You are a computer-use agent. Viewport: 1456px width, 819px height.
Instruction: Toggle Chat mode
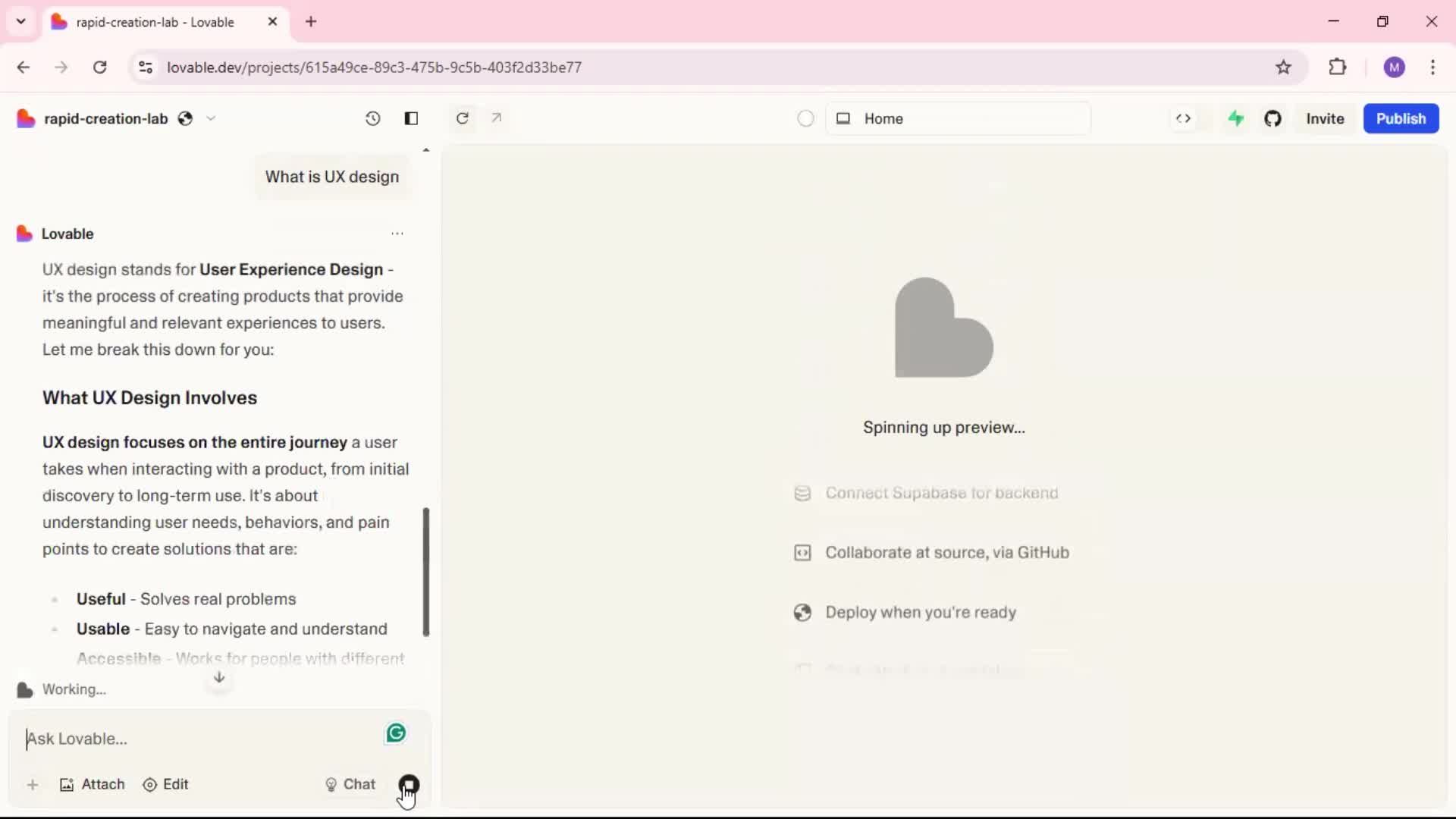pyautogui.click(x=350, y=785)
